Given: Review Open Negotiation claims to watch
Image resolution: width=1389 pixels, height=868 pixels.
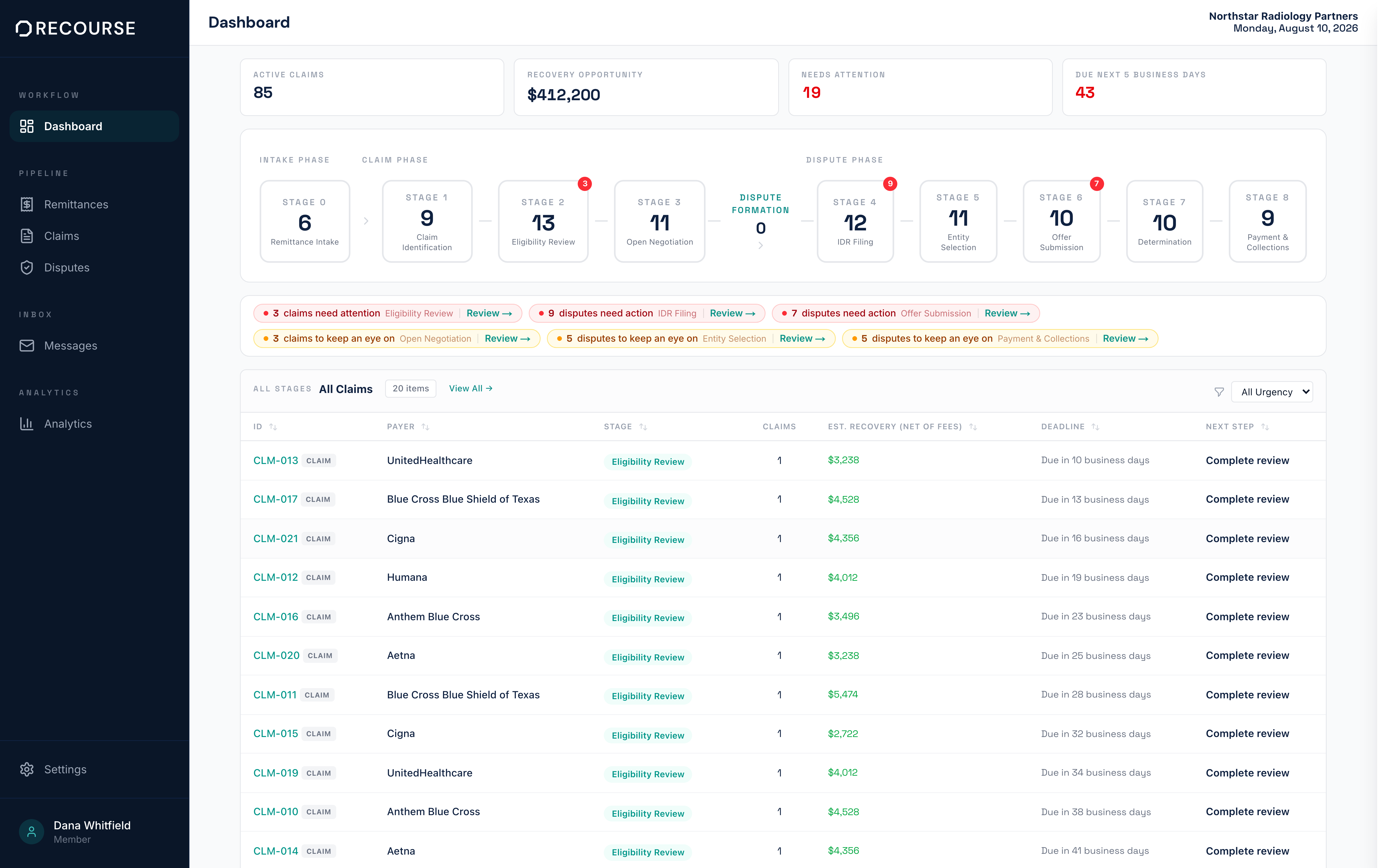Looking at the screenshot, I should click(x=507, y=339).
